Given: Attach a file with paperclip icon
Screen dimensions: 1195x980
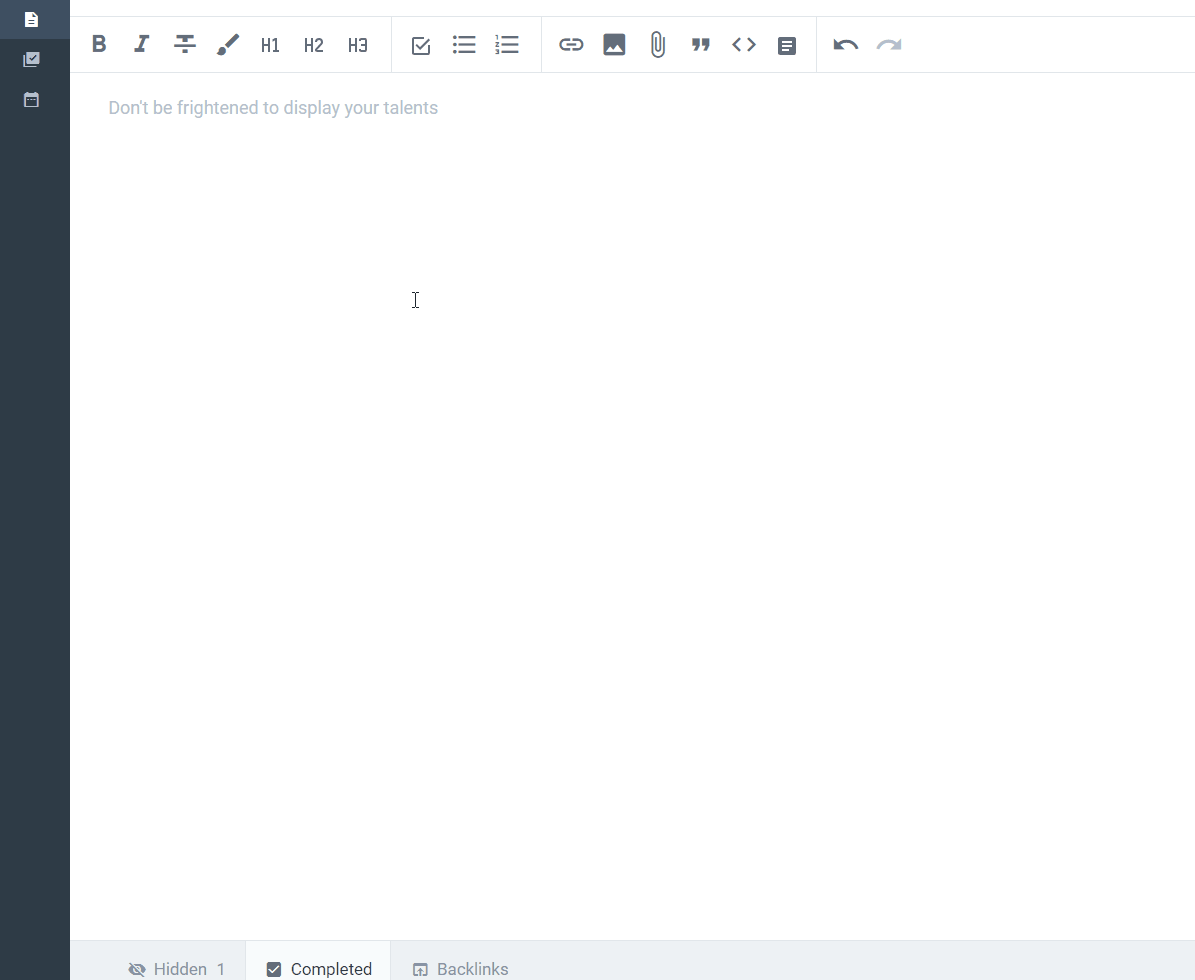Looking at the screenshot, I should click(658, 45).
